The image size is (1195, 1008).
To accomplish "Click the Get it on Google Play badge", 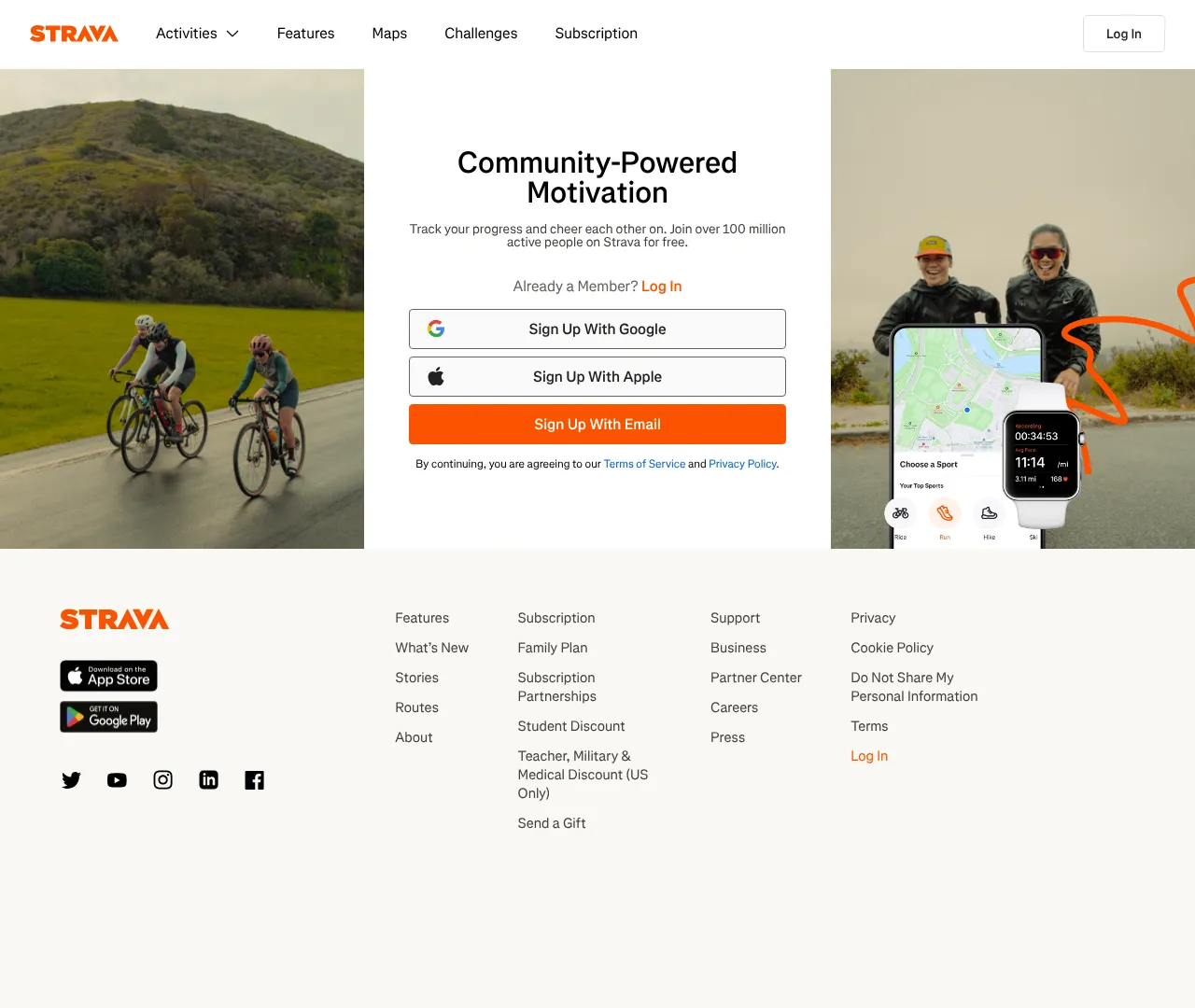I will [108, 717].
